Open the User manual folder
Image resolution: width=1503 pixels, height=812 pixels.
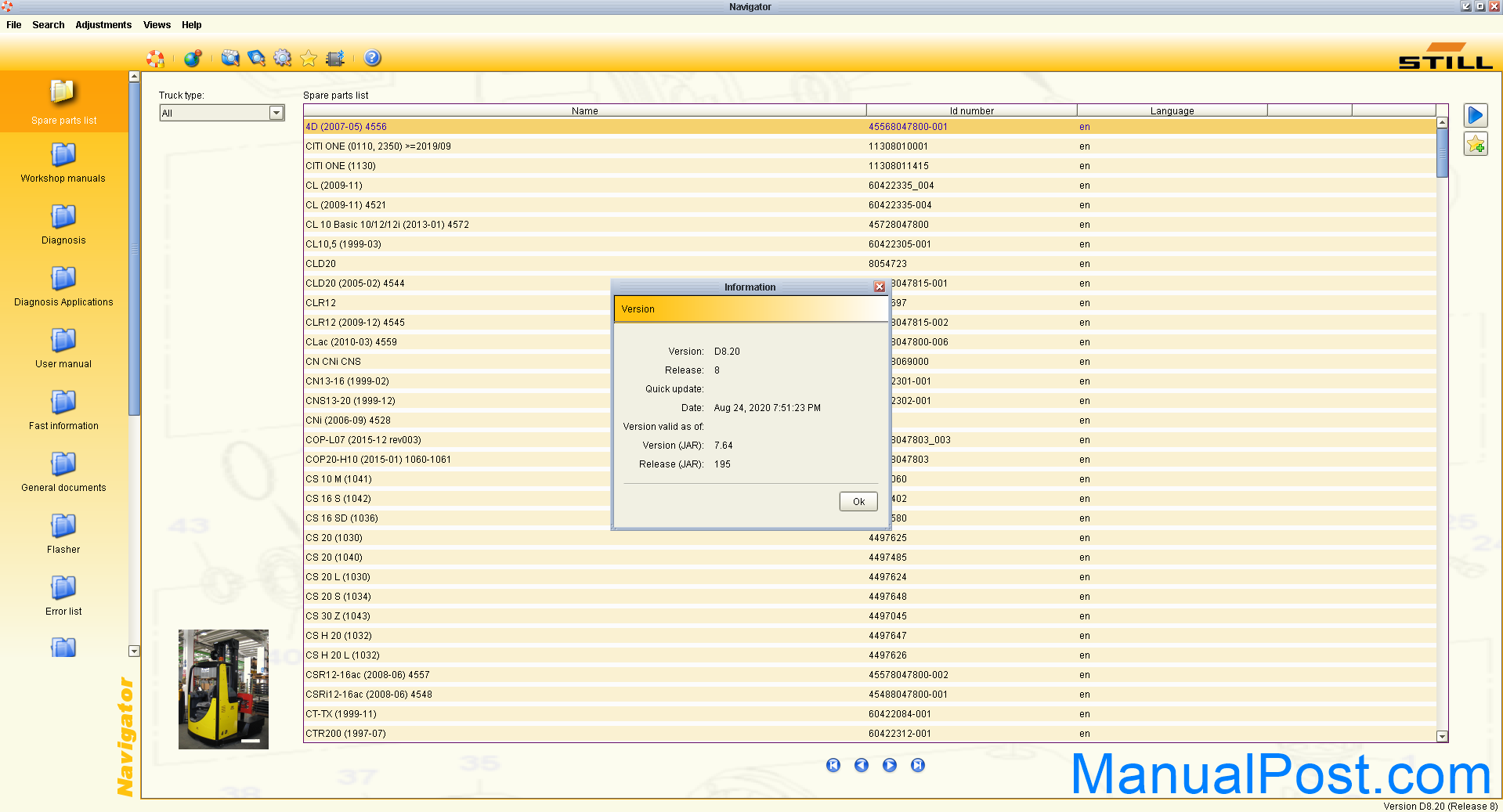(x=63, y=348)
